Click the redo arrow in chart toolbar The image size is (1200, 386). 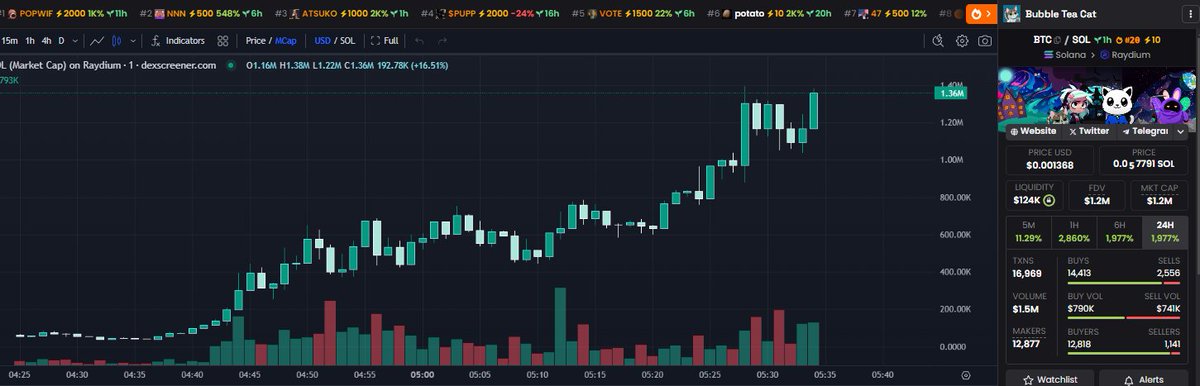pos(442,41)
